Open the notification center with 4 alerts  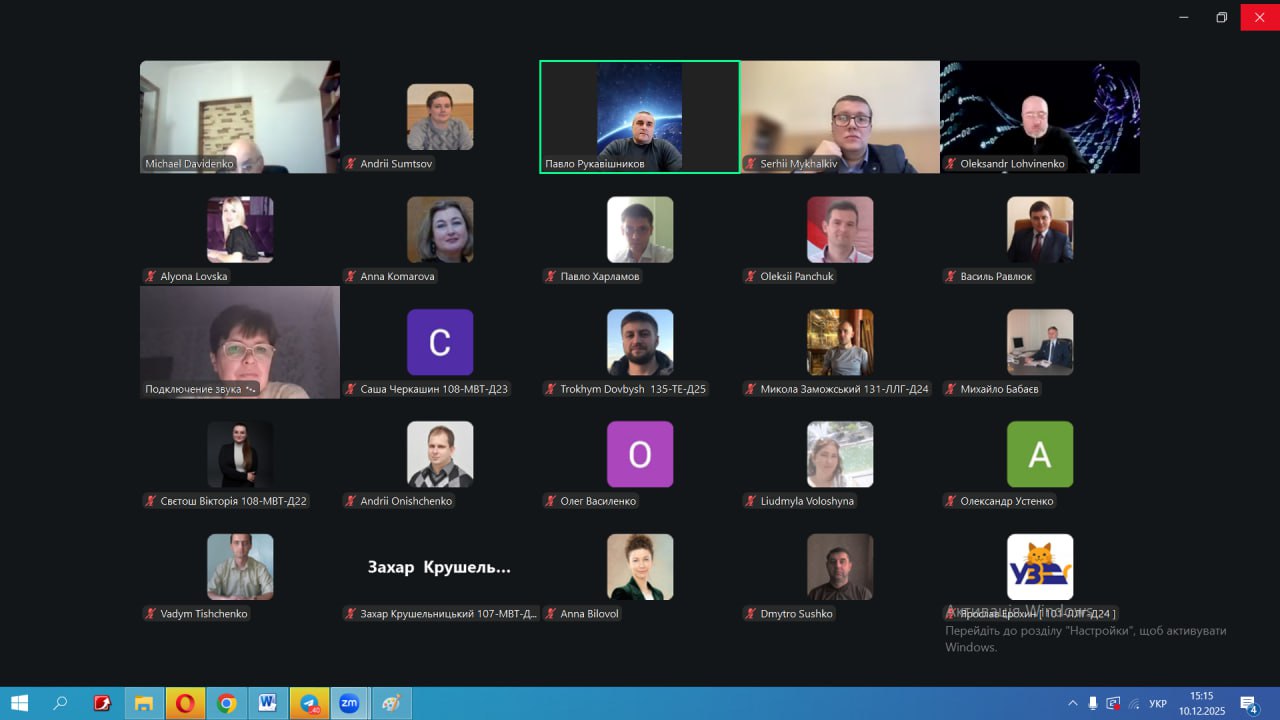[x=1248, y=703]
